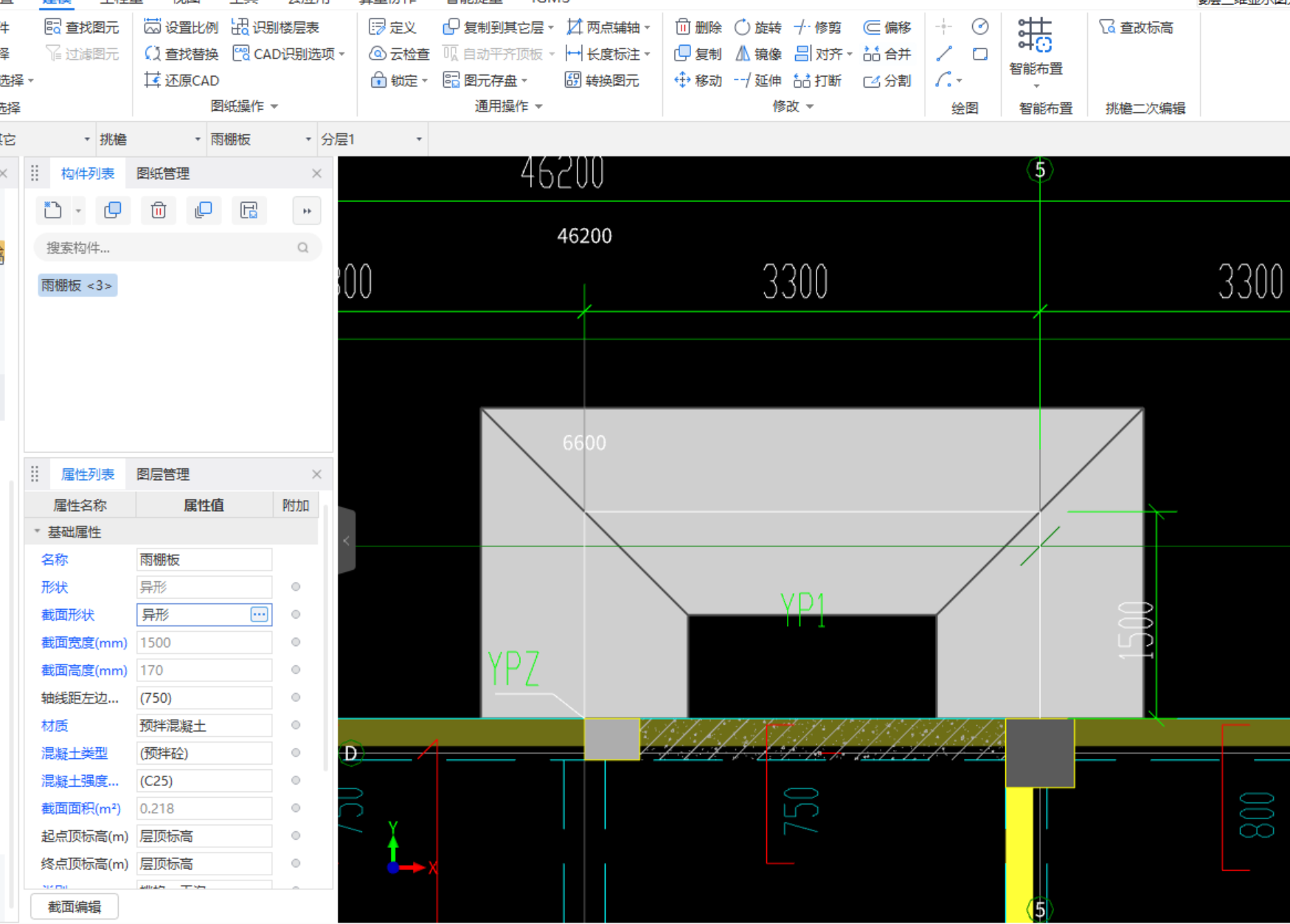Click the 查找图元 find element tool
The width and height of the screenshot is (1290, 924).
[81, 27]
